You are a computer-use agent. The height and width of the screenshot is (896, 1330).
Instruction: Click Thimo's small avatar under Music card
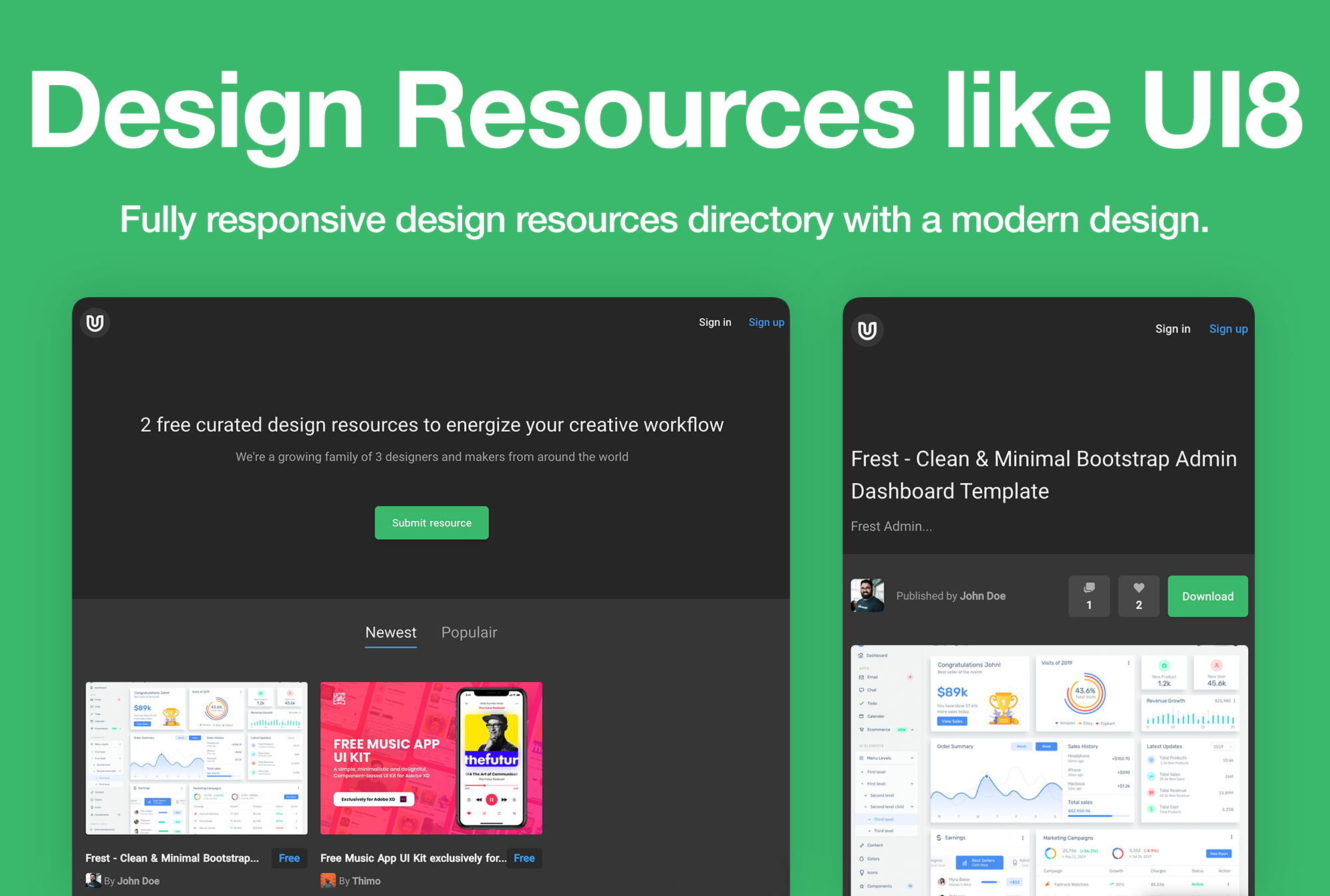point(328,881)
